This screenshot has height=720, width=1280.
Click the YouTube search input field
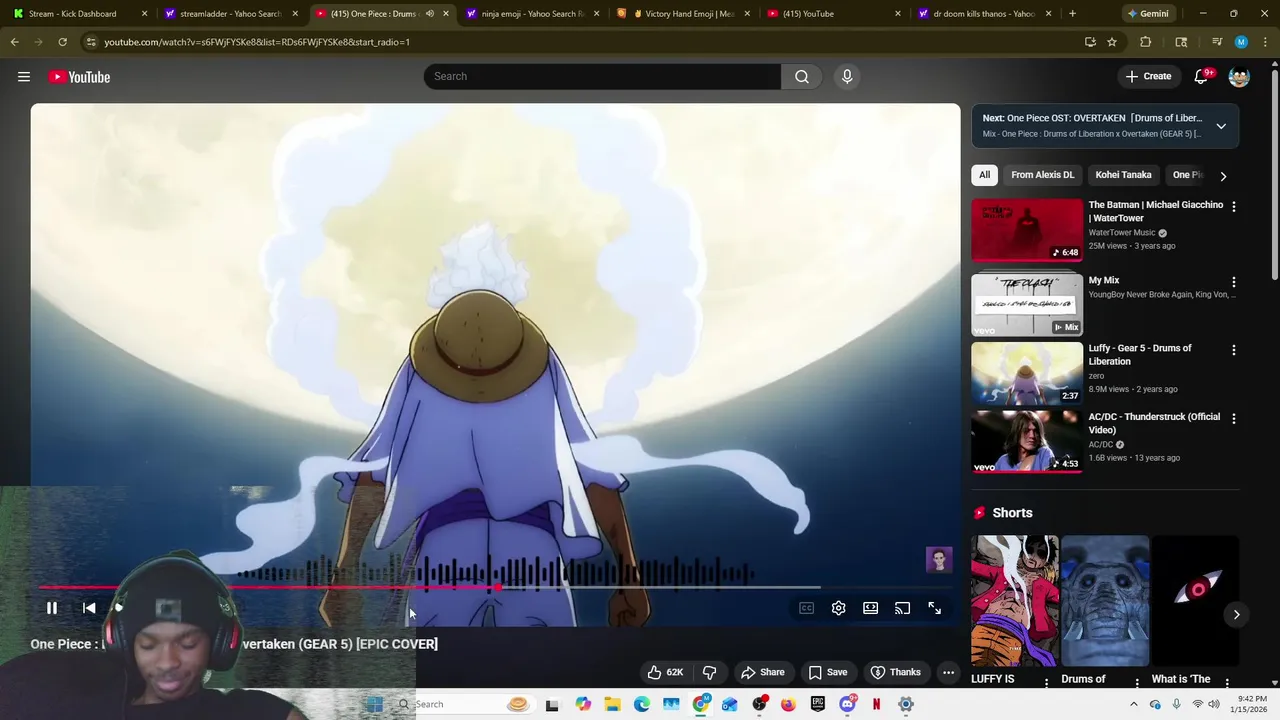602,77
